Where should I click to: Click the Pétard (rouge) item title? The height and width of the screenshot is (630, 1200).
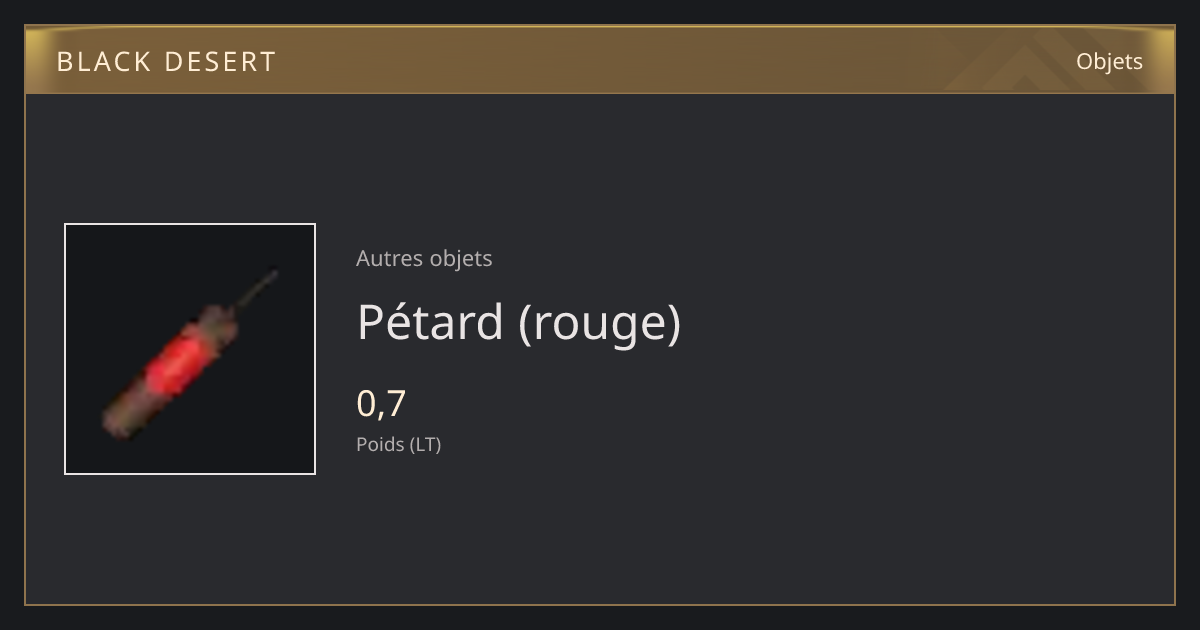tap(519, 322)
